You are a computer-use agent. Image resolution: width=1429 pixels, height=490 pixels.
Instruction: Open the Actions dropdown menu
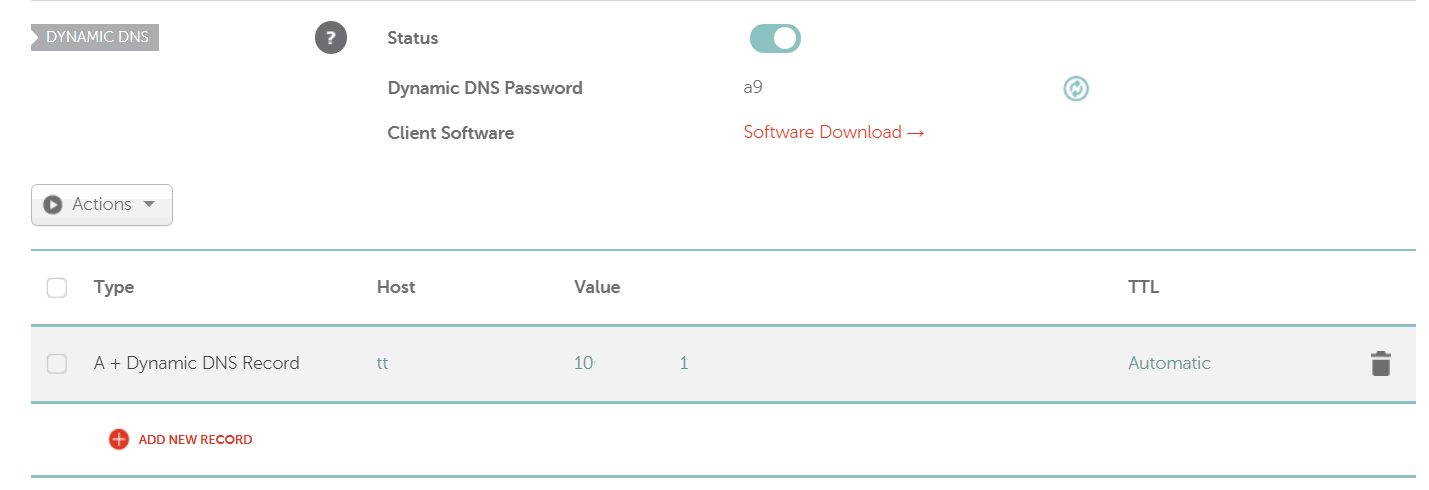102,205
